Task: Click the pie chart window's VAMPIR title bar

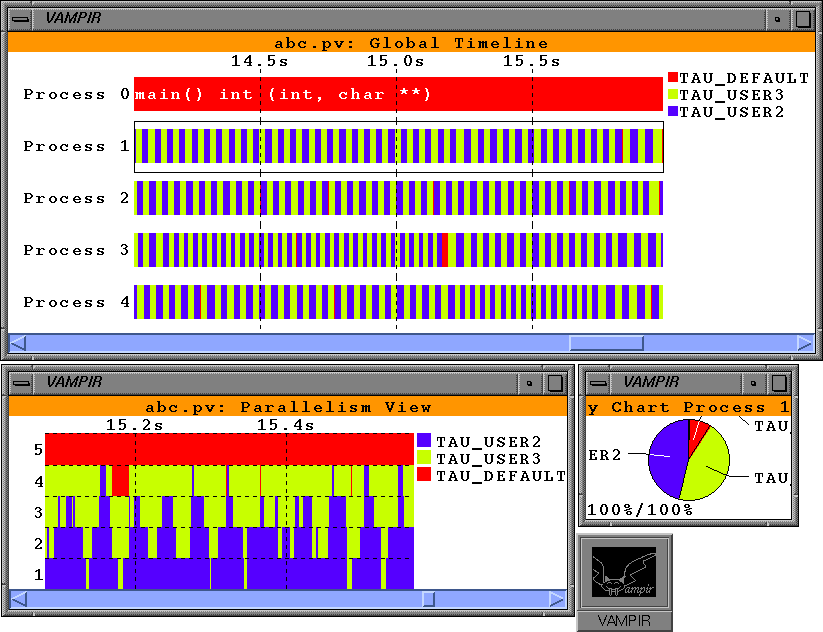Action: pos(676,383)
